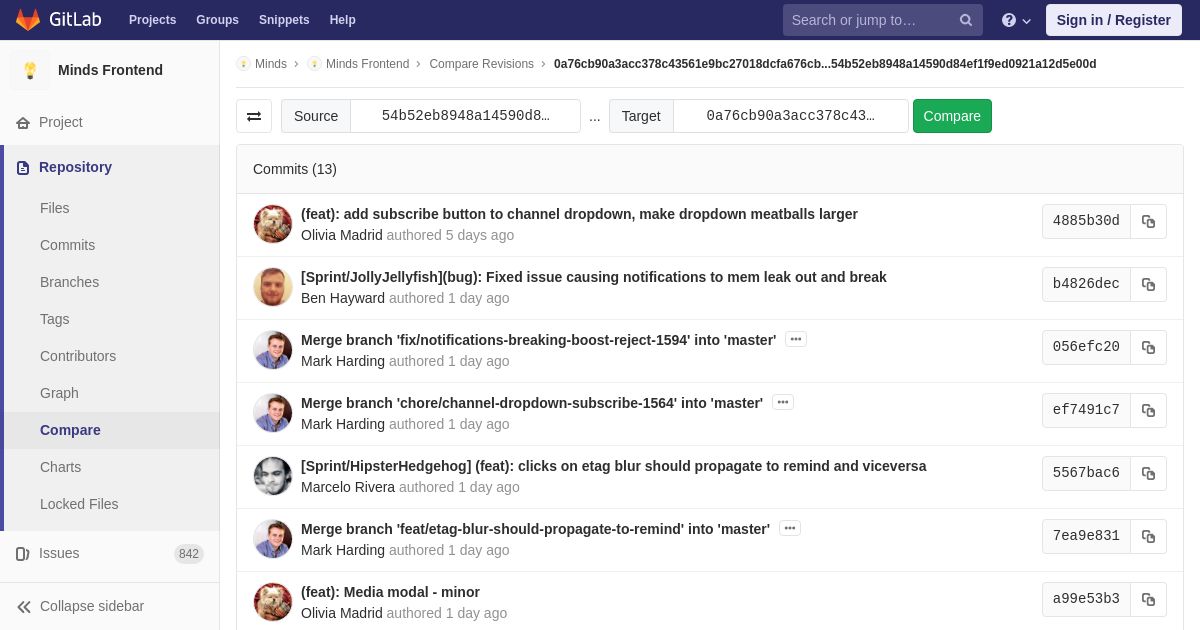Click author name Marcelo Rivera

pos(348,487)
